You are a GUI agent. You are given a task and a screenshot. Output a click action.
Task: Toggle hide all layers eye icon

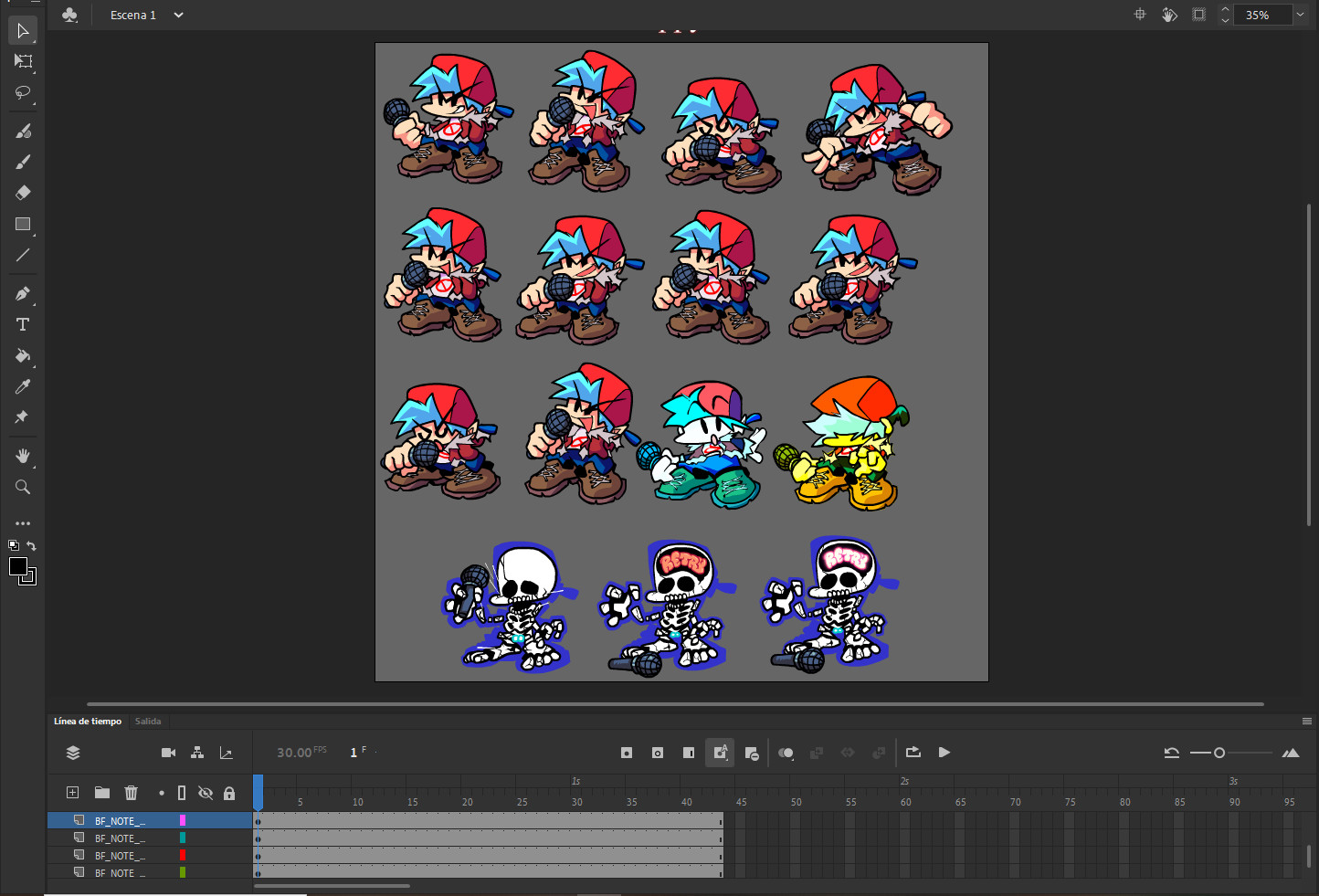tap(206, 793)
